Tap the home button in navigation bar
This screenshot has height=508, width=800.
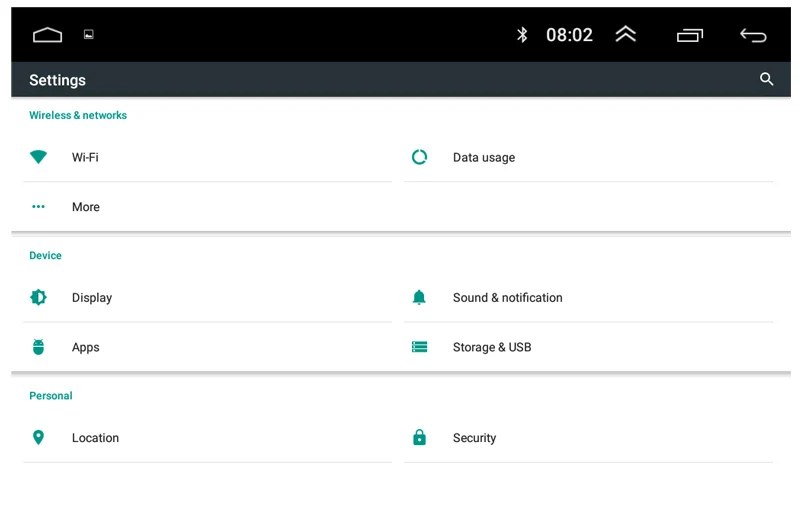[x=47, y=35]
